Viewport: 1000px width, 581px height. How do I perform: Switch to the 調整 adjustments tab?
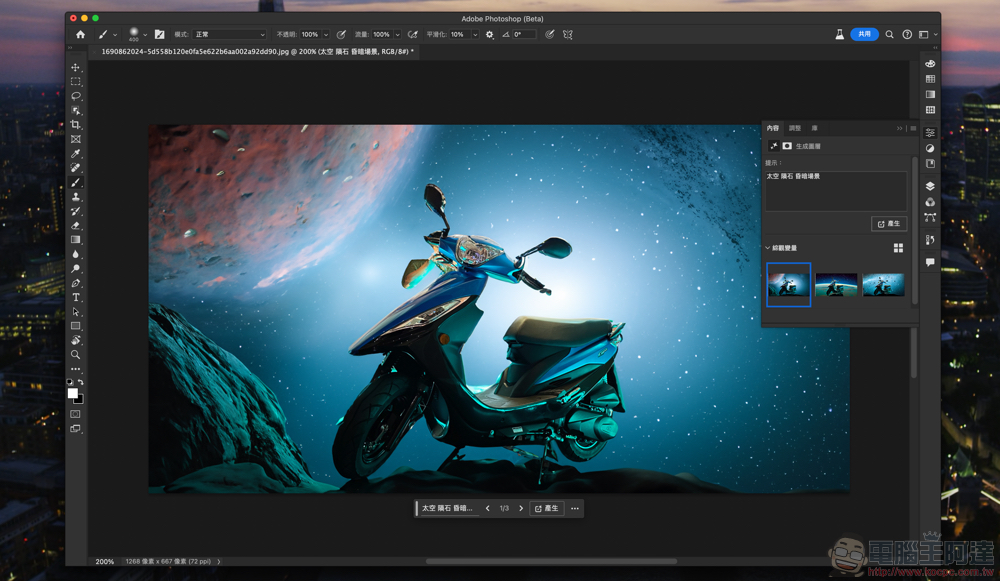[x=795, y=128]
